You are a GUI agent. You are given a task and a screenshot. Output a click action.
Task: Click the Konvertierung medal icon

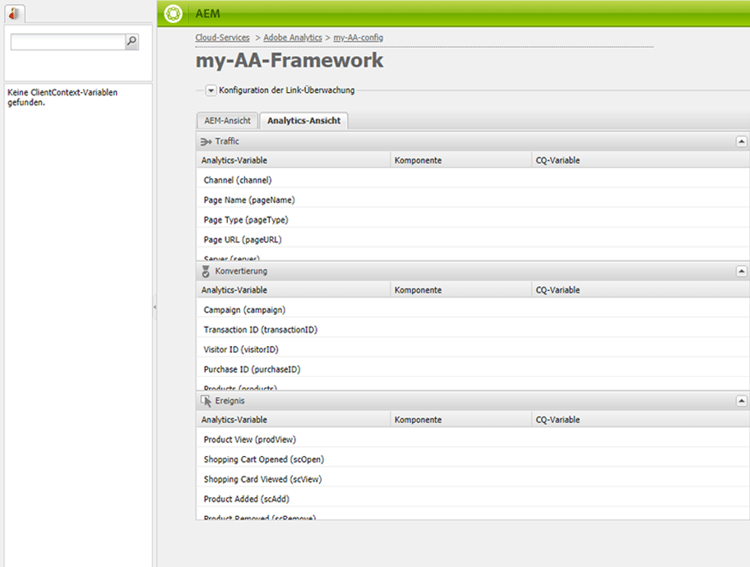click(x=206, y=271)
